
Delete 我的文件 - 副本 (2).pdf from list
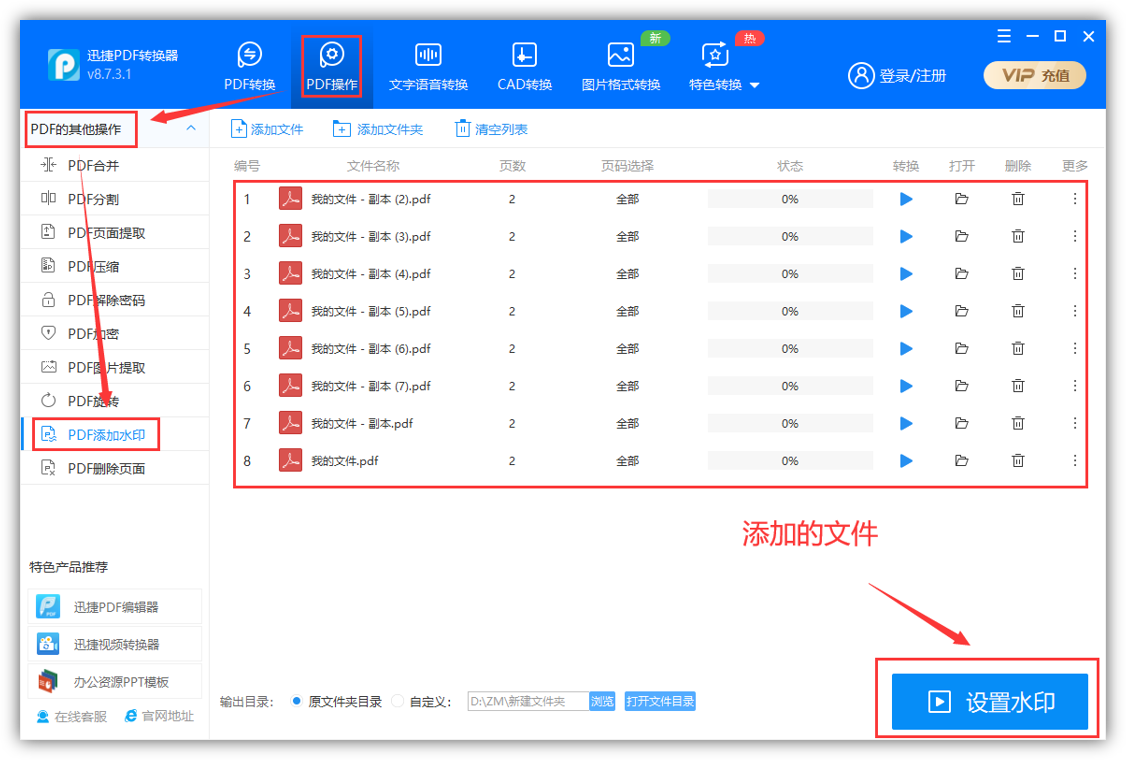(1018, 199)
